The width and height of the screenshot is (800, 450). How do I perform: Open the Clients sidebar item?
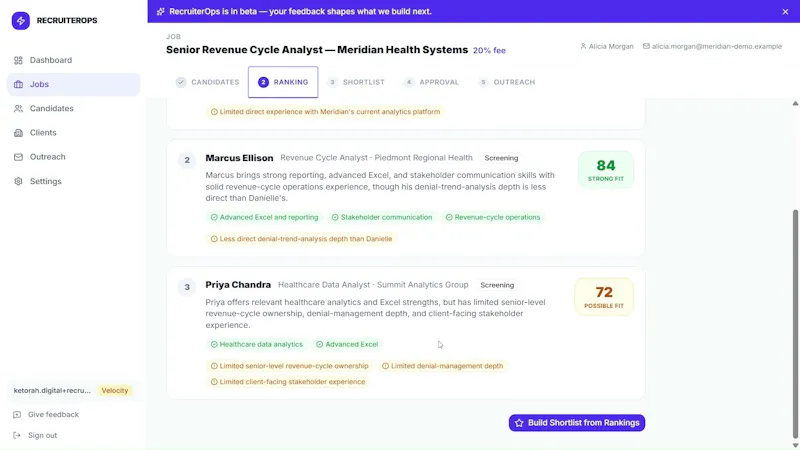click(x=73, y=133)
